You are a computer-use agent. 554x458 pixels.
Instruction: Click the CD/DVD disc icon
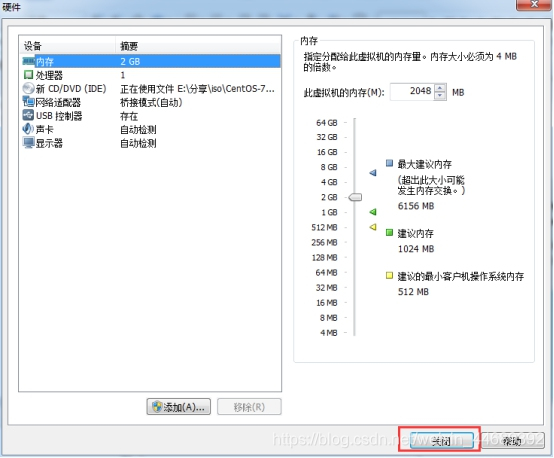[28, 88]
